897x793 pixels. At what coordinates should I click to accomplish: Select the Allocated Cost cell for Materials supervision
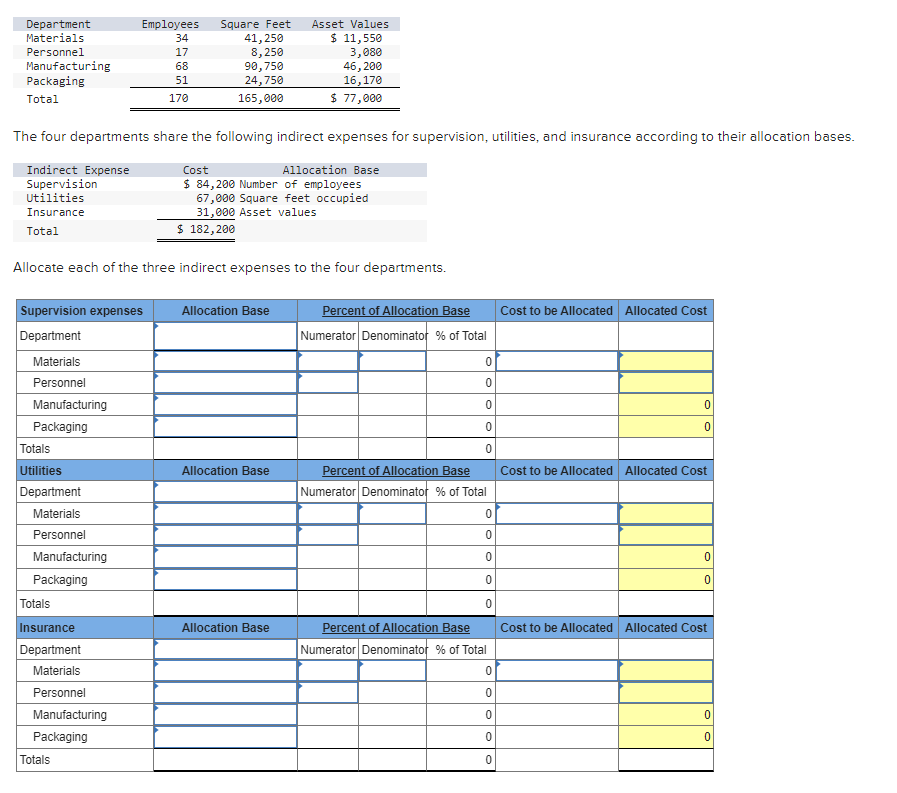tap(665, 361)
